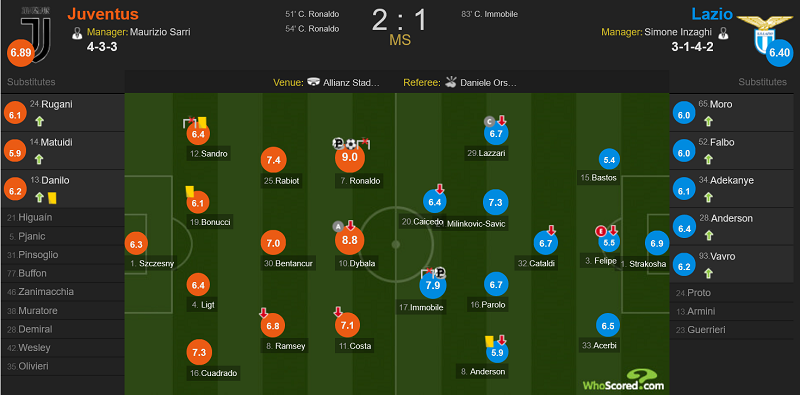Image resolution: width=800 pixels, height=395 pixels.
Task: Click the Lazio eagle crest logo
Action: 764,32
